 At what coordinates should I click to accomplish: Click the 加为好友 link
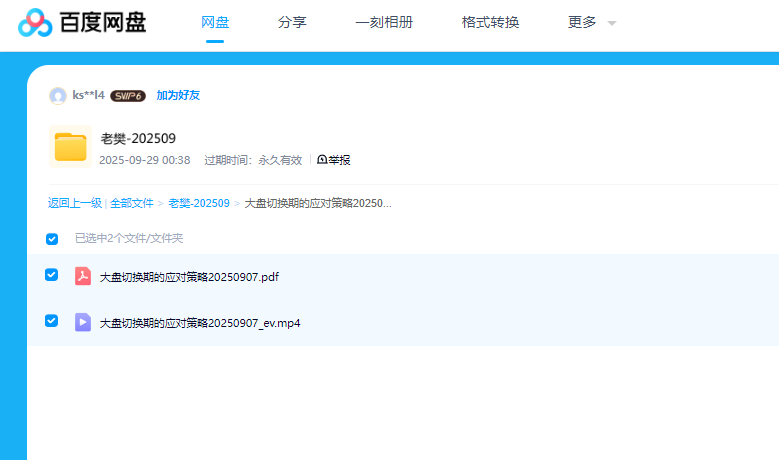click(178, 95)
